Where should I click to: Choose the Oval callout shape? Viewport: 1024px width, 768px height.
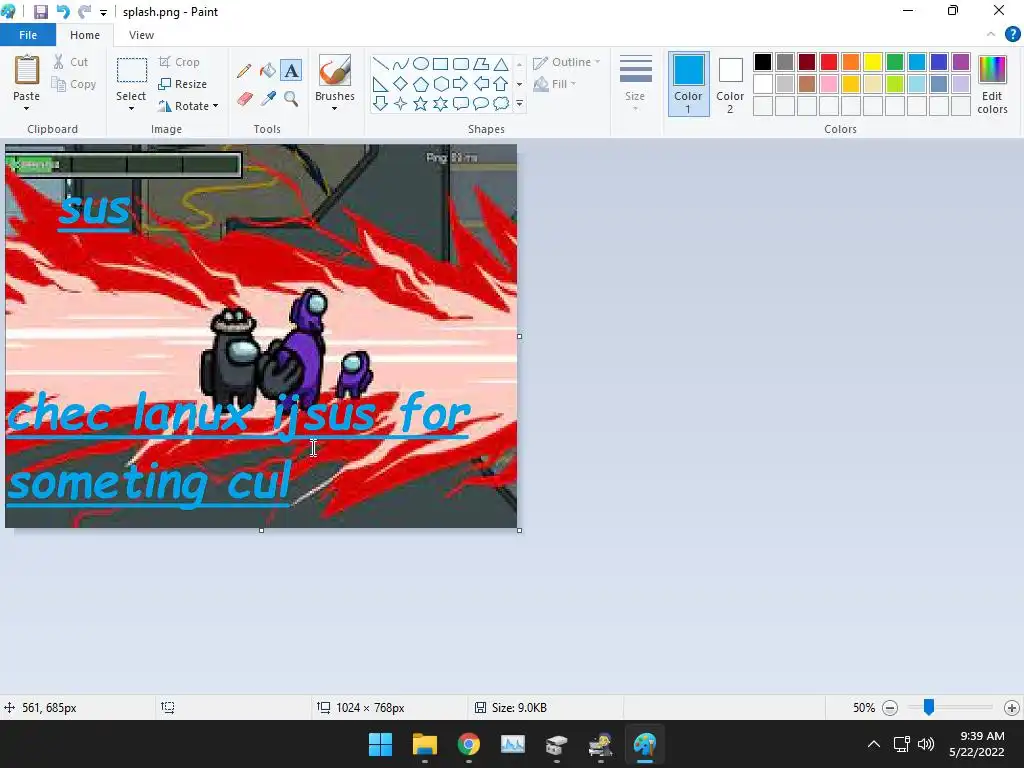point(481,103)
